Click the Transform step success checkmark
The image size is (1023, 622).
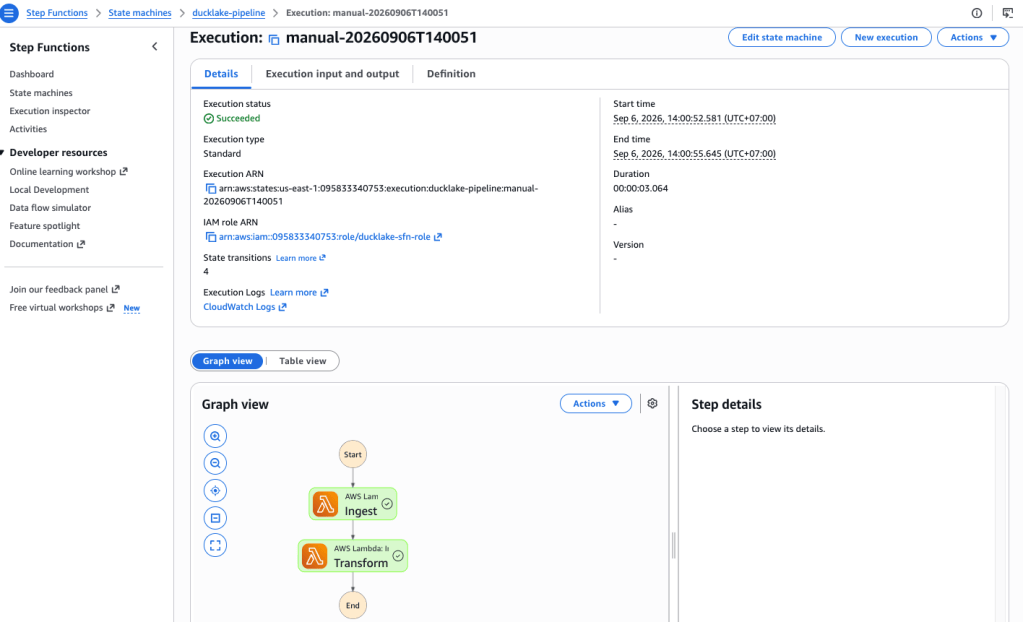(x=398, y=556)
